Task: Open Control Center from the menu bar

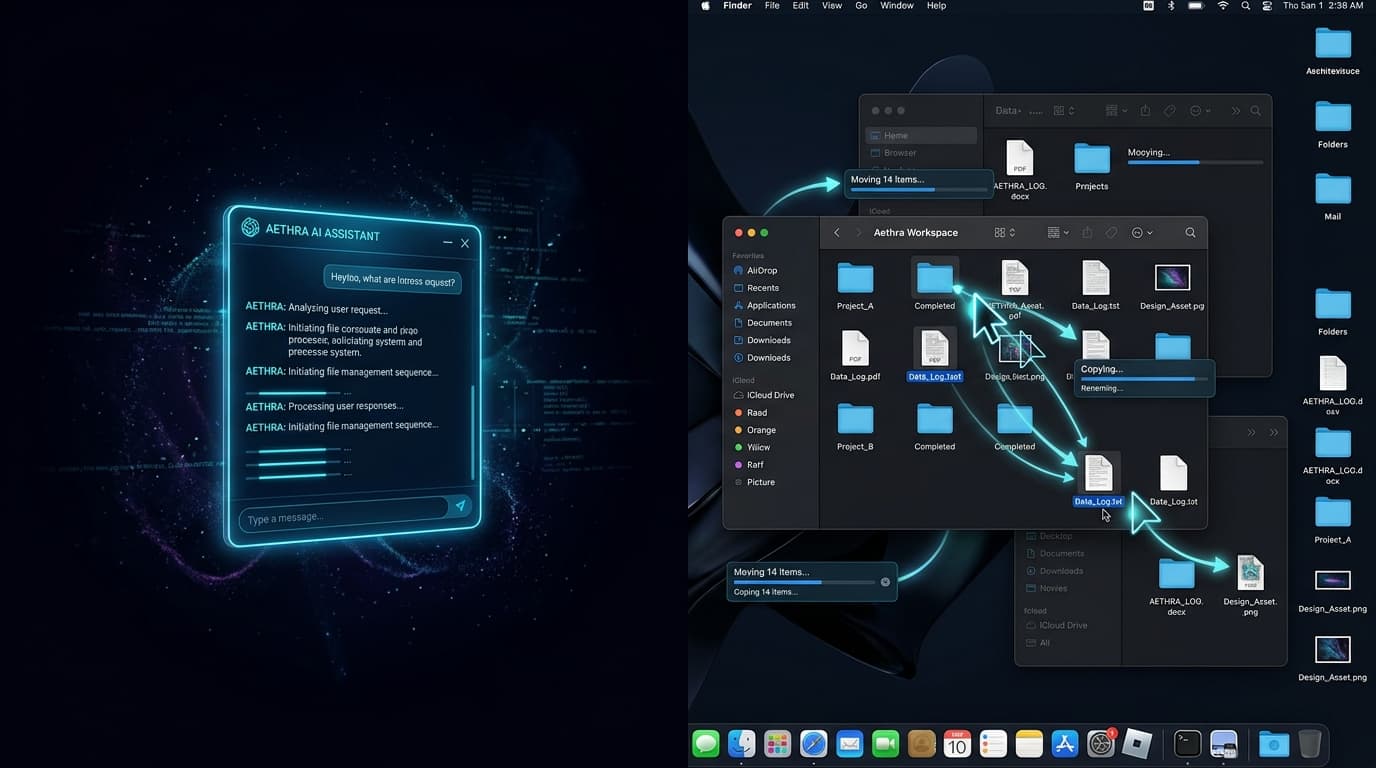Action: coord(1267,6)
